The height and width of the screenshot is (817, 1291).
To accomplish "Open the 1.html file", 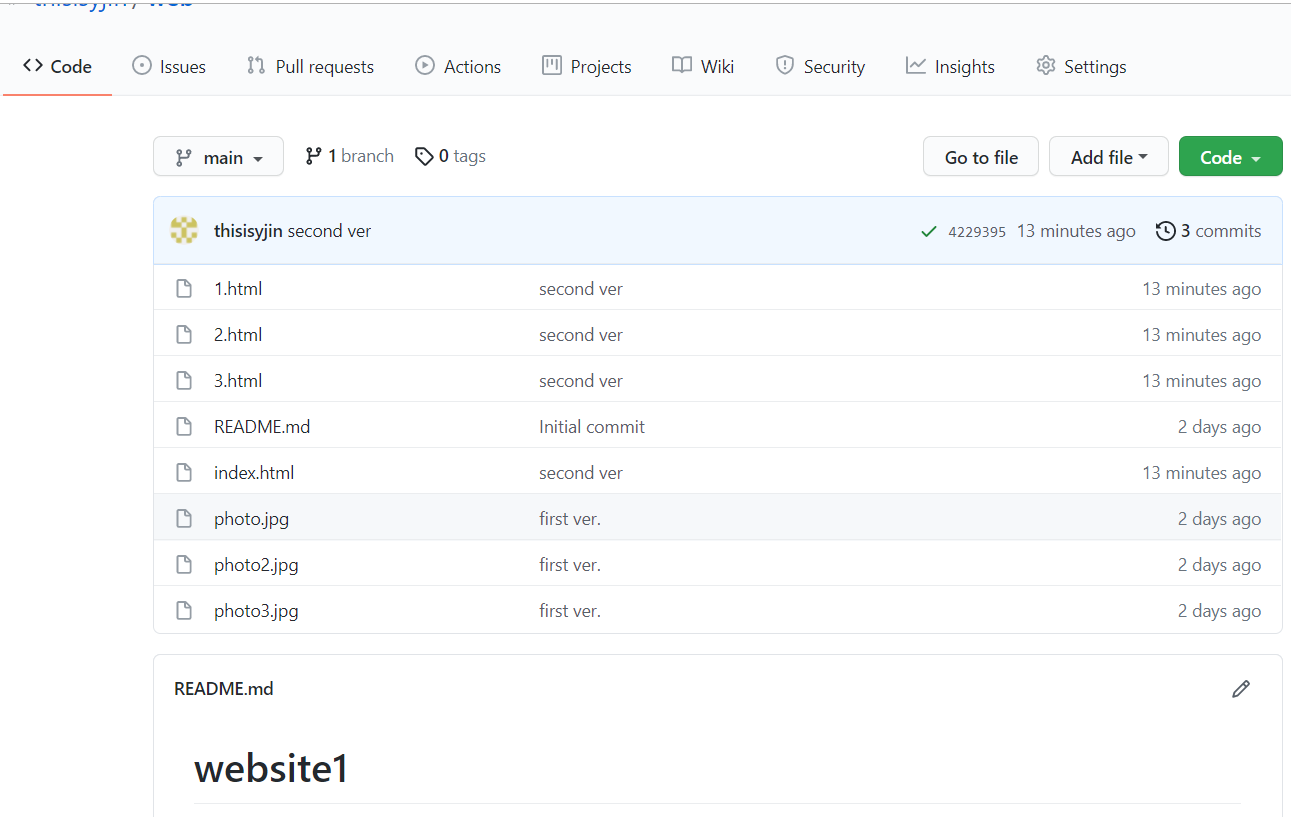I will (x=238, y=289).
